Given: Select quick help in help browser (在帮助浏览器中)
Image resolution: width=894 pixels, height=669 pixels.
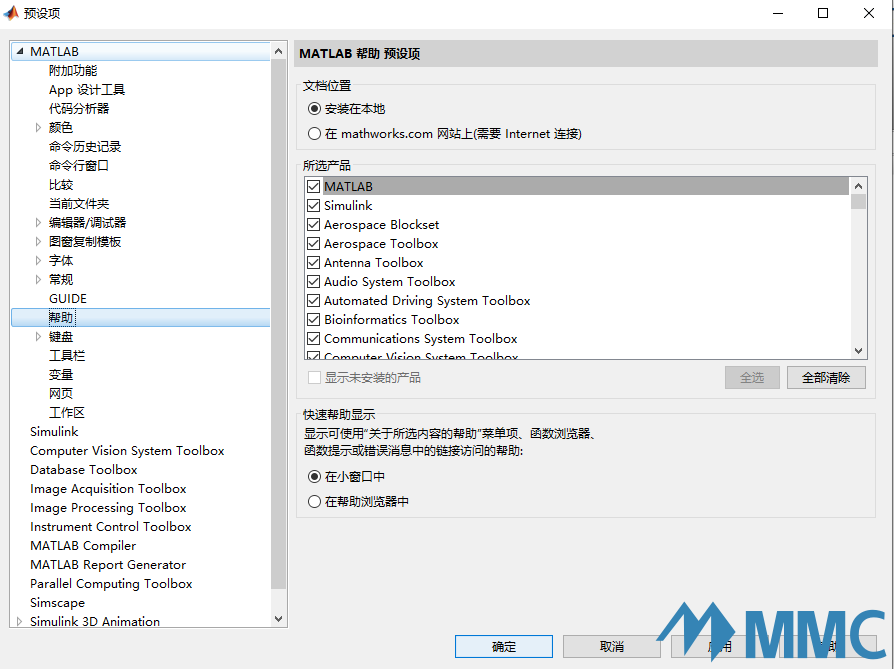Looking at the screenshot, I should 314,501.
